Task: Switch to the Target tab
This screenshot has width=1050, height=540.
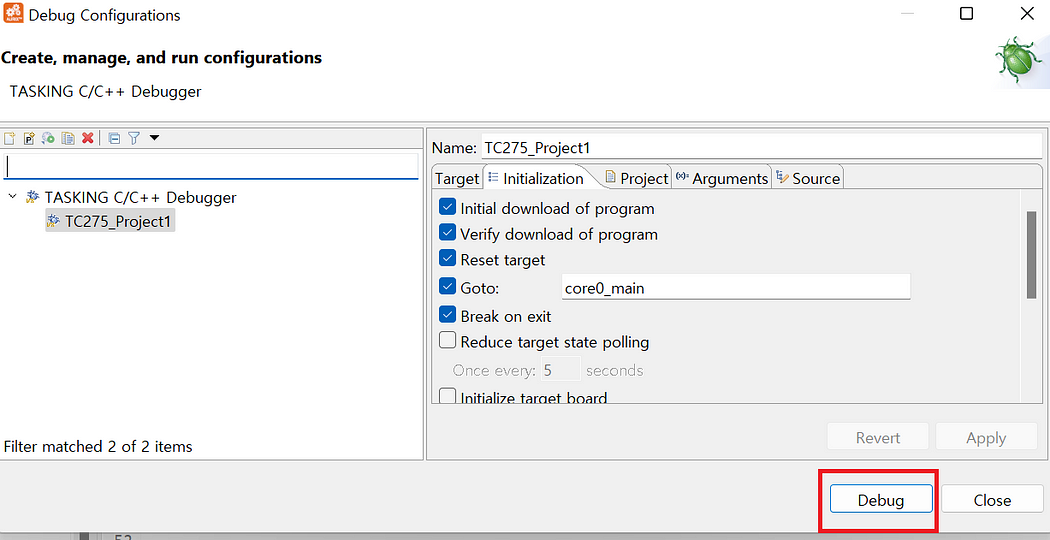Action: [x=457, y=178]
